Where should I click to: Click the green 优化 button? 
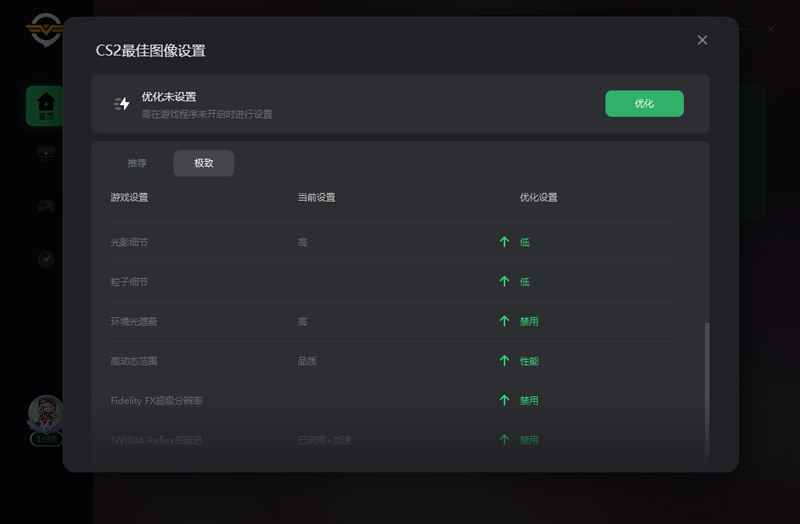[644, 104]
